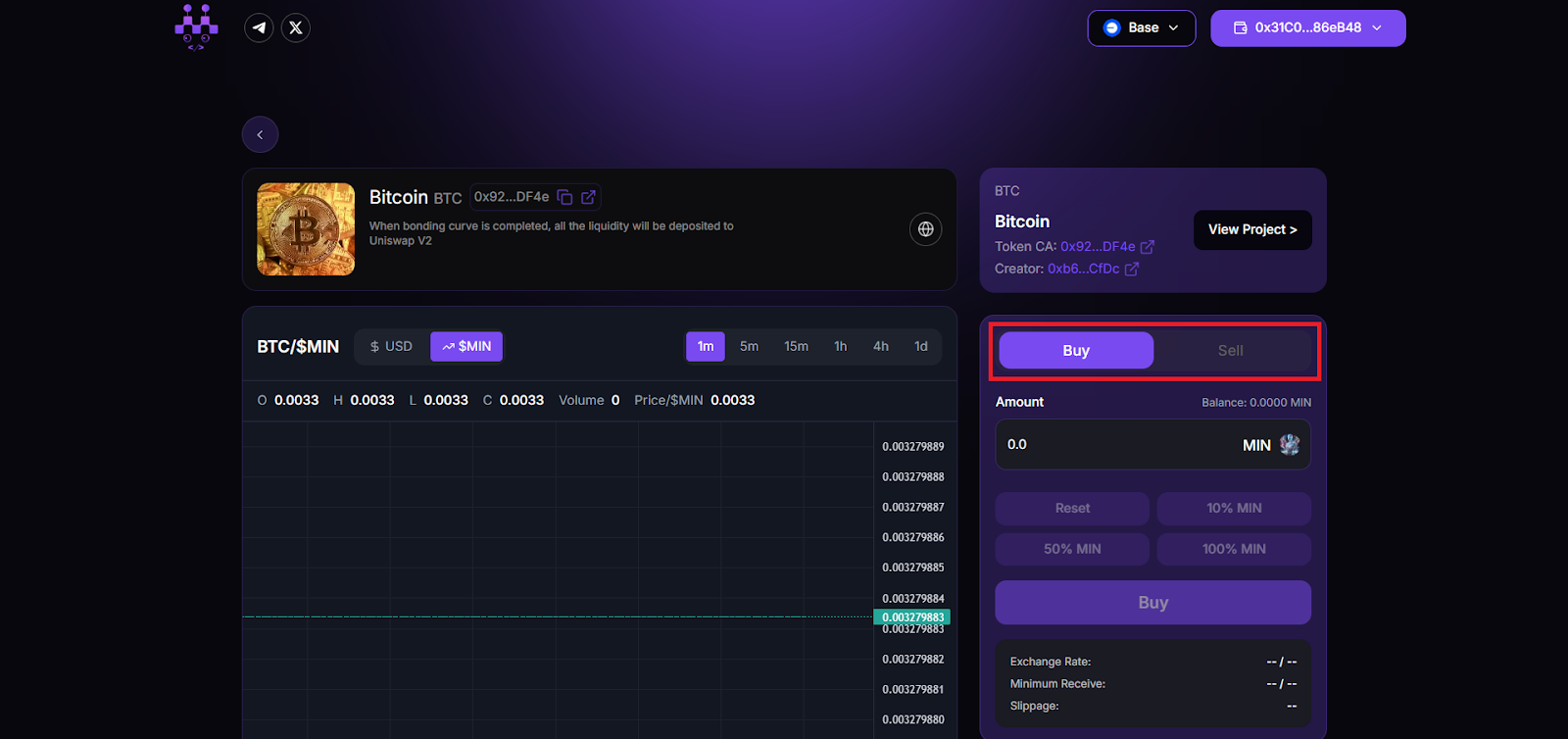Open Creator address external link icon
Screen dimensions: 1568x739
point(1132,269)
